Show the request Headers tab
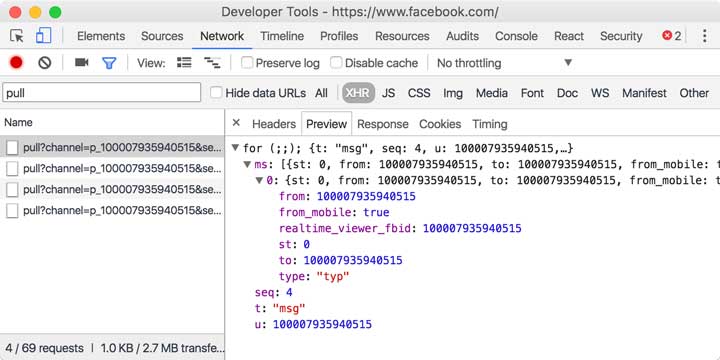Viewport: 720px width, 360px height. pos(274,124)
